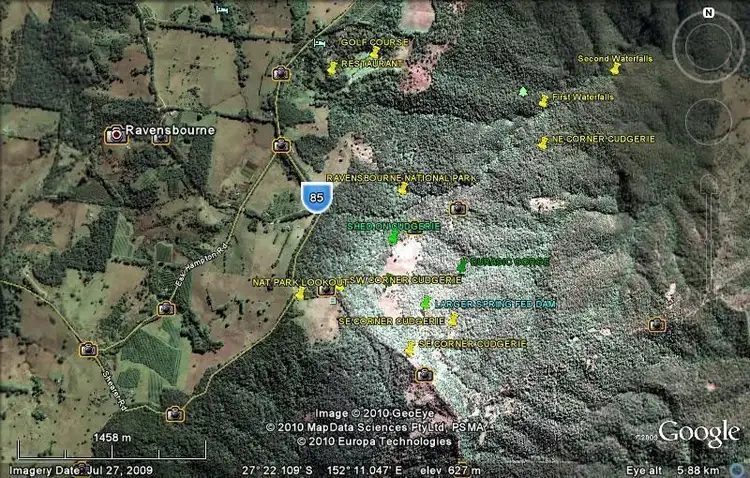Click the elev 627 m readout

coord(450,470)
